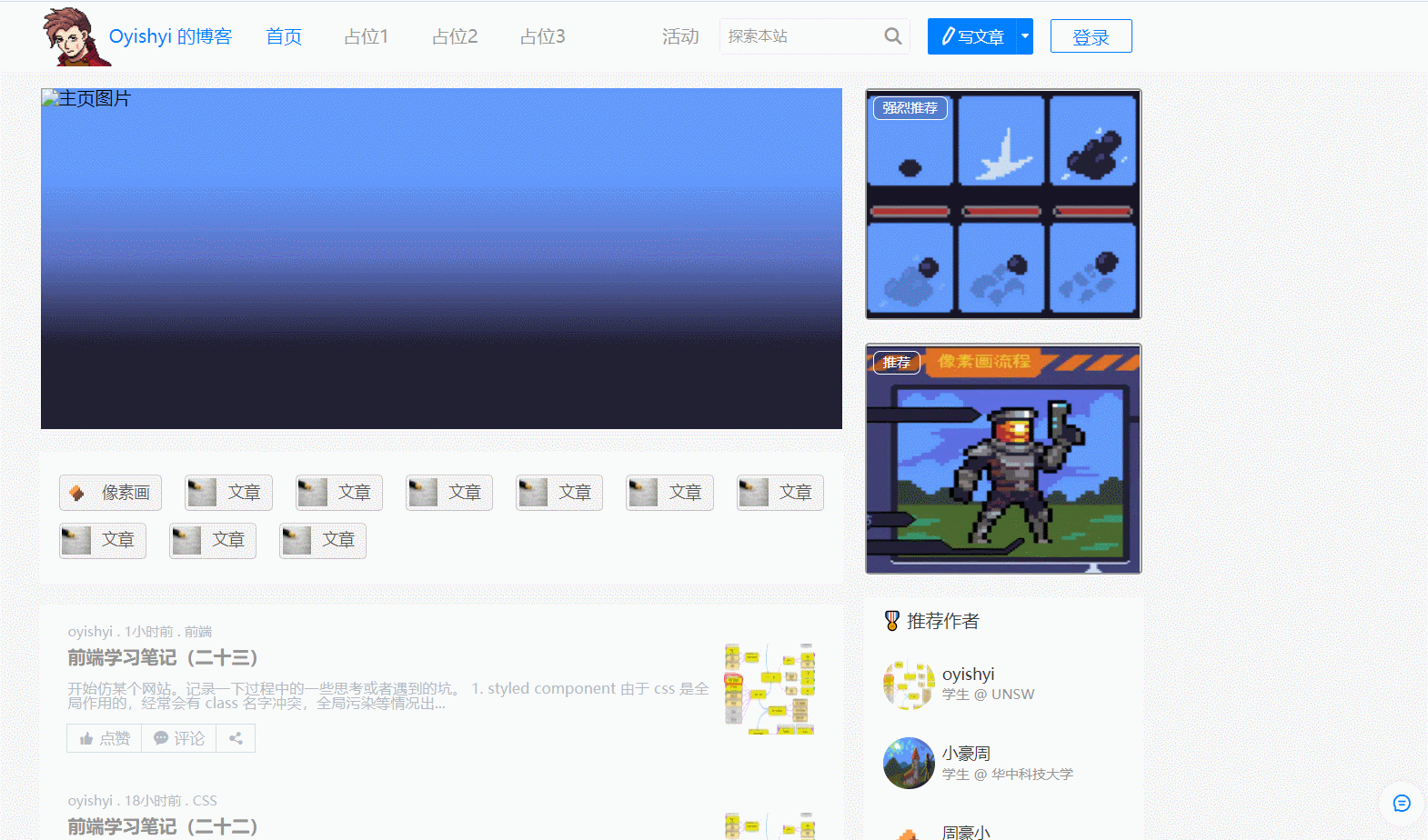Click the search magnifier icon
This screenshot has height=840, width=1428.
tap(893, 36)
